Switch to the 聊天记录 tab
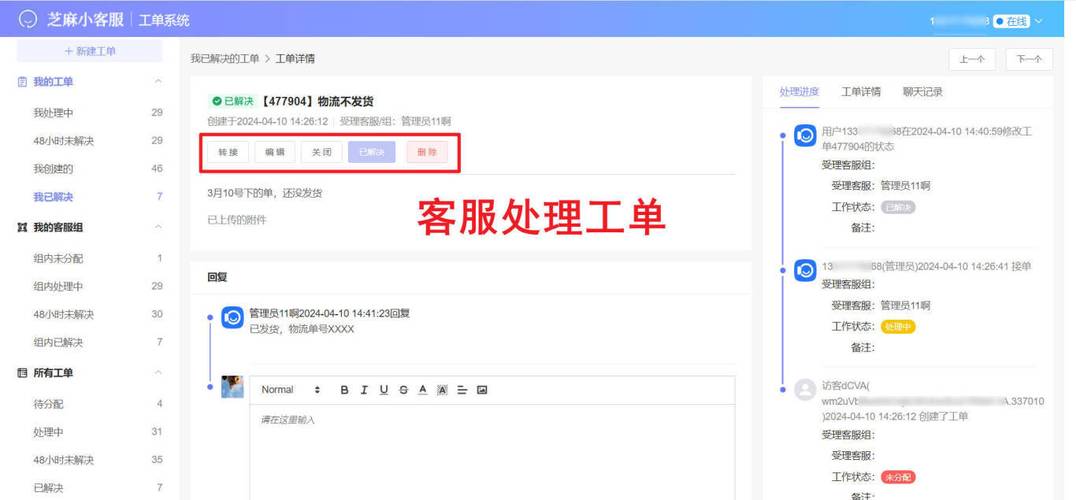This screenshot has width=1076, height=500. click(x=923, y=92)
